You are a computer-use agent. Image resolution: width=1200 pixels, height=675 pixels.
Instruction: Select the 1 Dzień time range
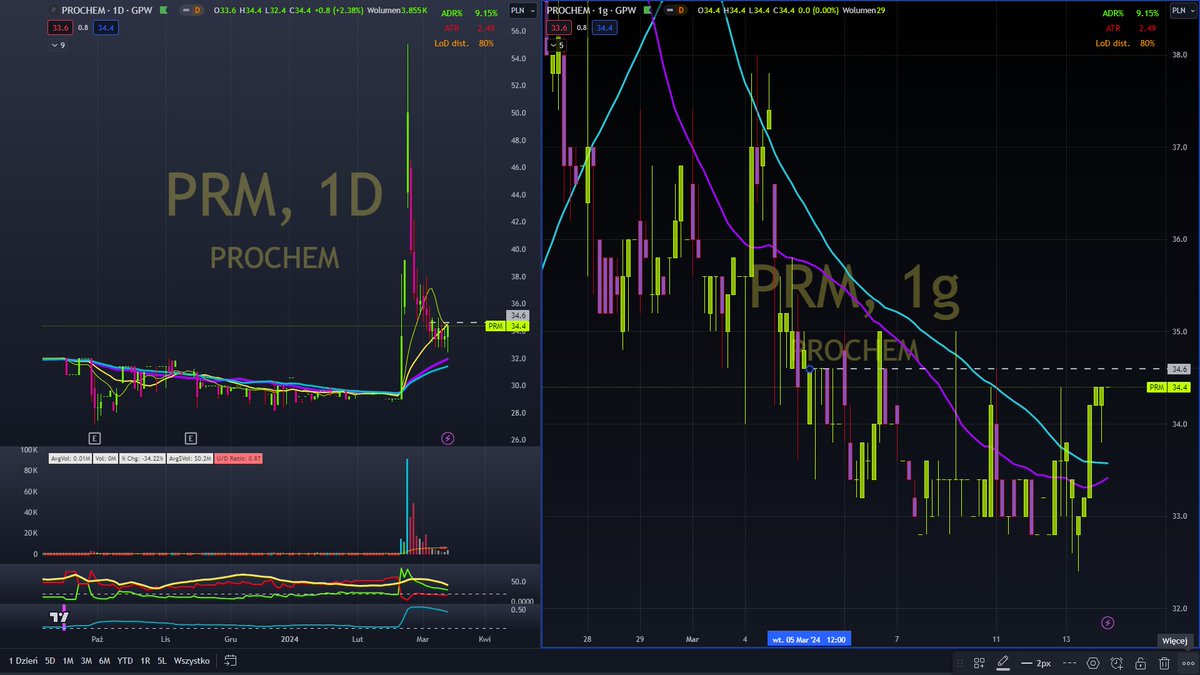pos(23,661)
